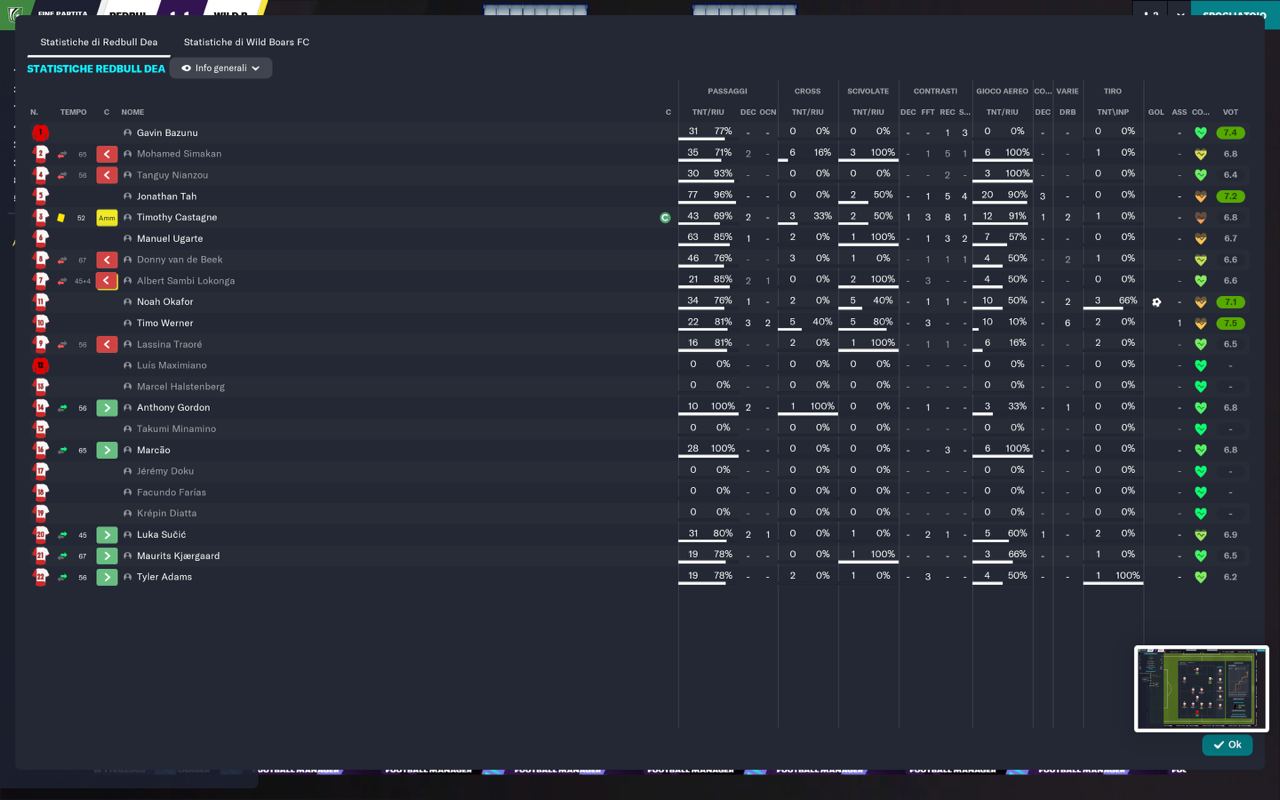The width and height of the screenshot is (1280, 800).
Task: Open the tactics pitch thumbnail preview
Action: point(1201,689)
